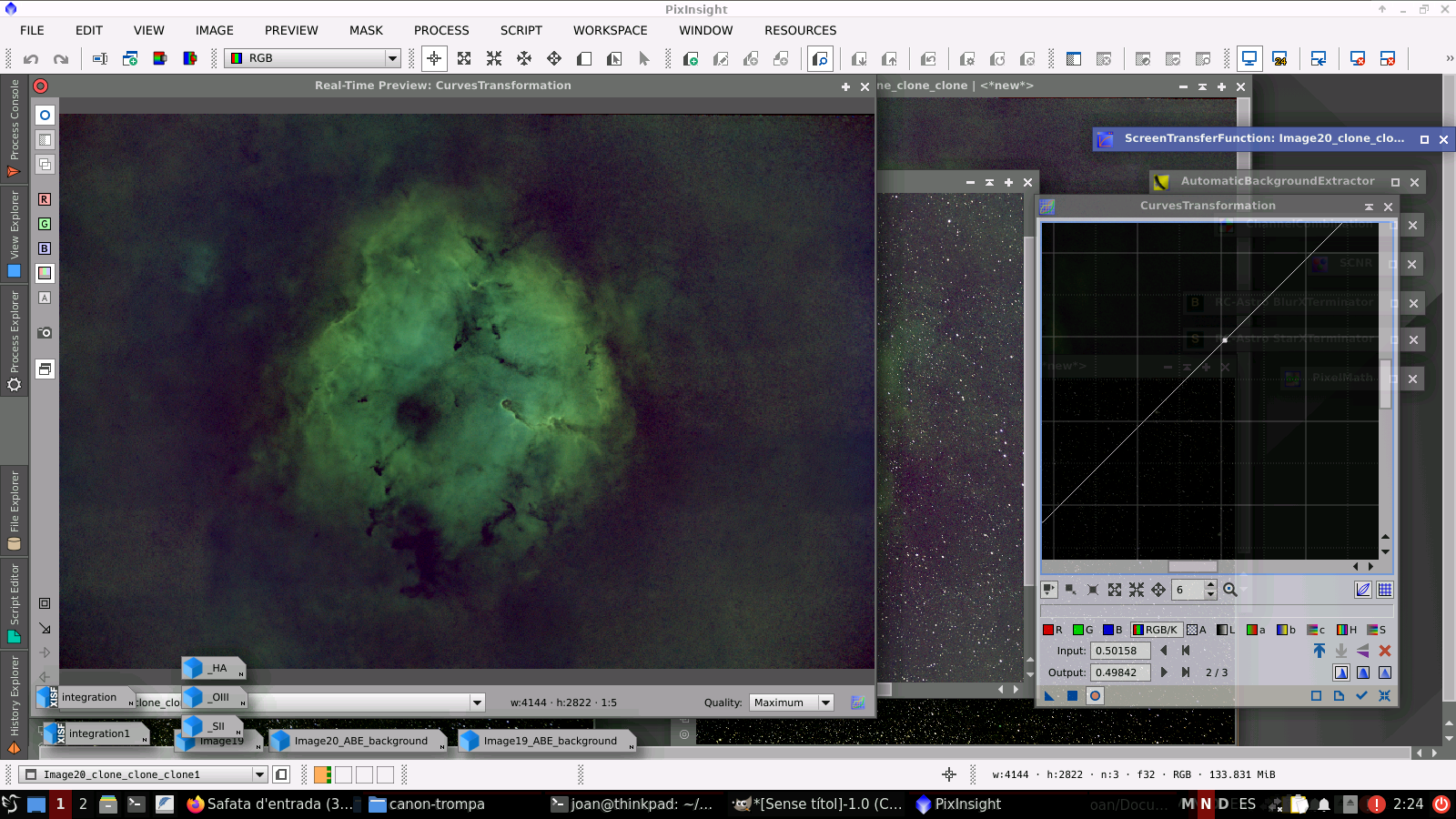Click the Input value field showing 0.50158

point(1120,651)
